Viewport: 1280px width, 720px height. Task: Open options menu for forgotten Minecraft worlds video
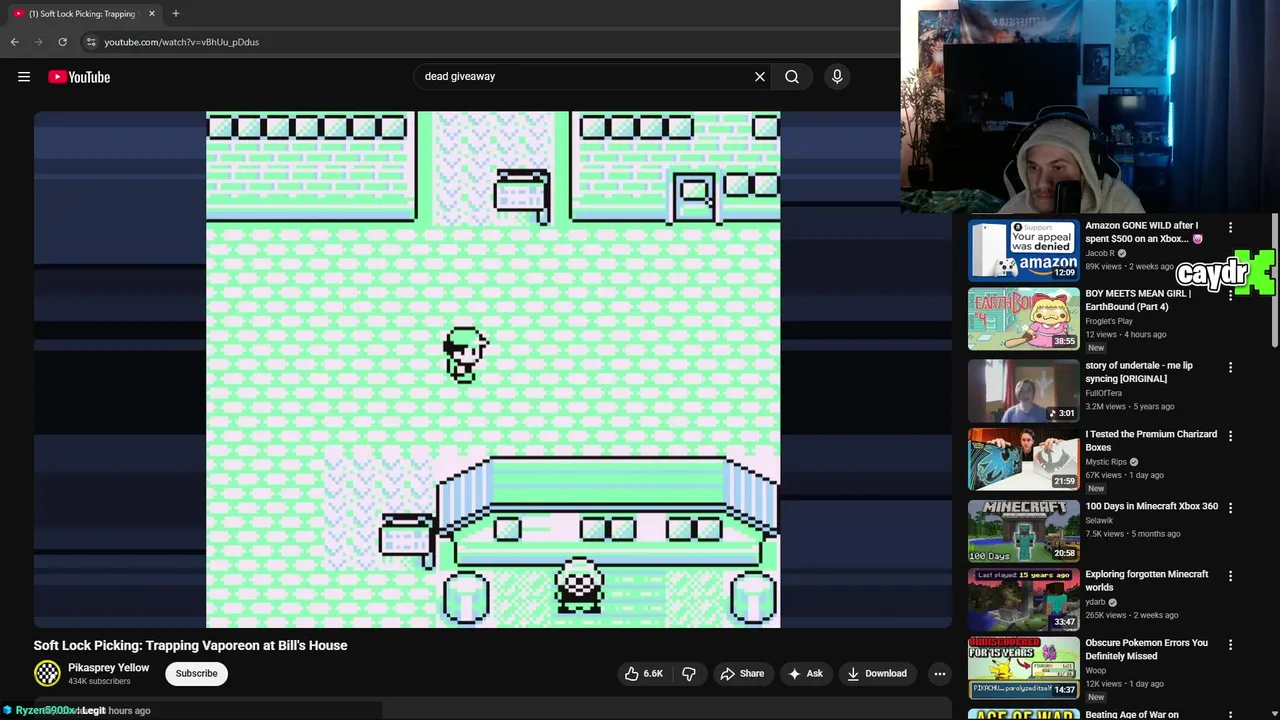coord(1230,576)
